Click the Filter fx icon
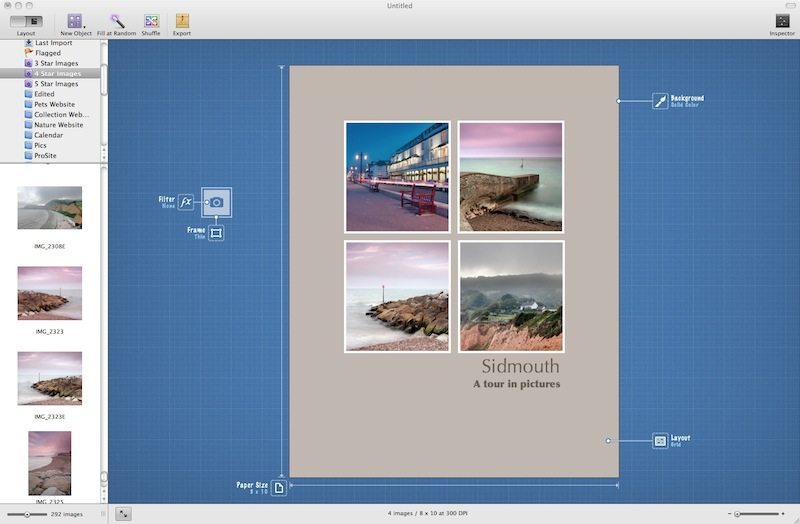The width and height of the screenshot is (800, 524). 186,202
